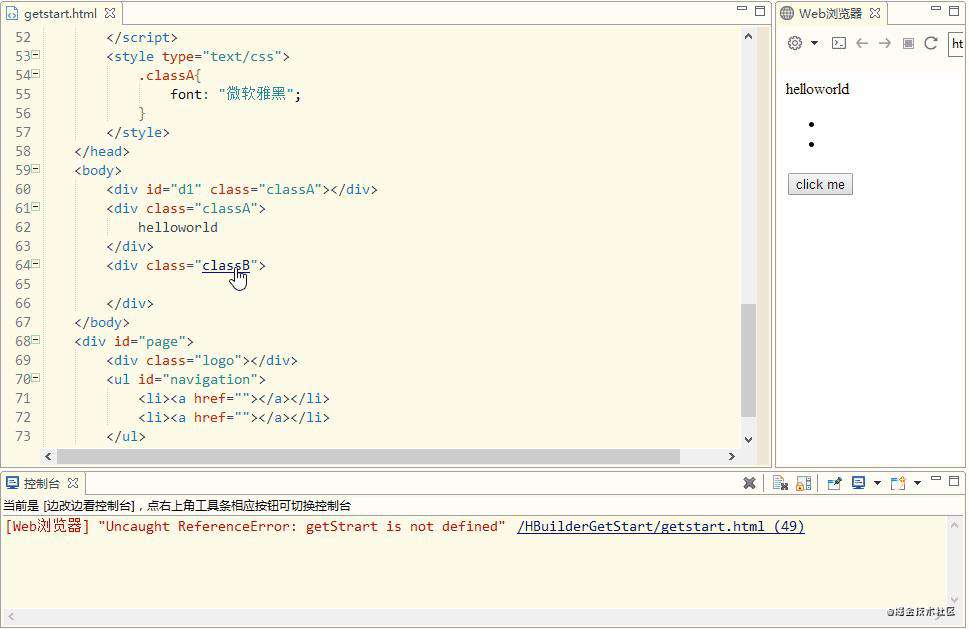Pin the console view icon
The height and width of the screenshot is (629, 969).
(834, 483)
